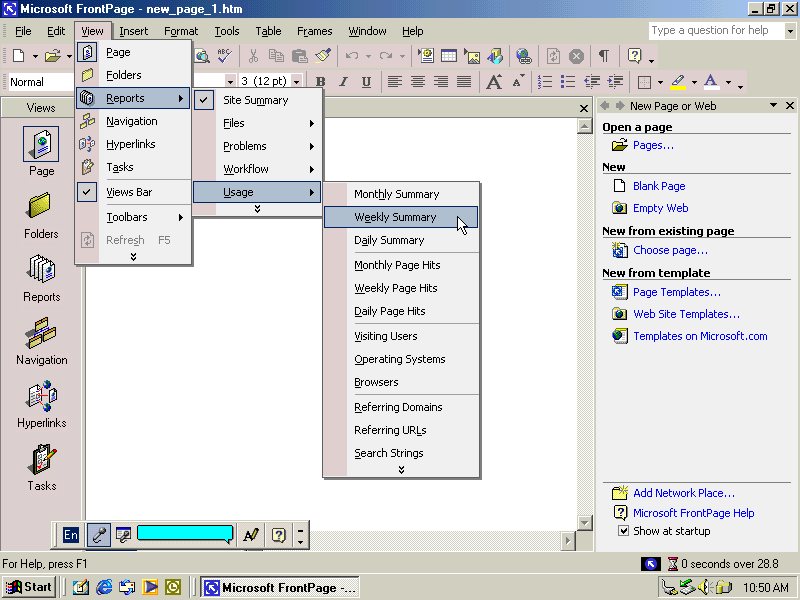Click the Start button on taskbar
The height and width of the screenshot is (600, 800).
click(29, 587)
